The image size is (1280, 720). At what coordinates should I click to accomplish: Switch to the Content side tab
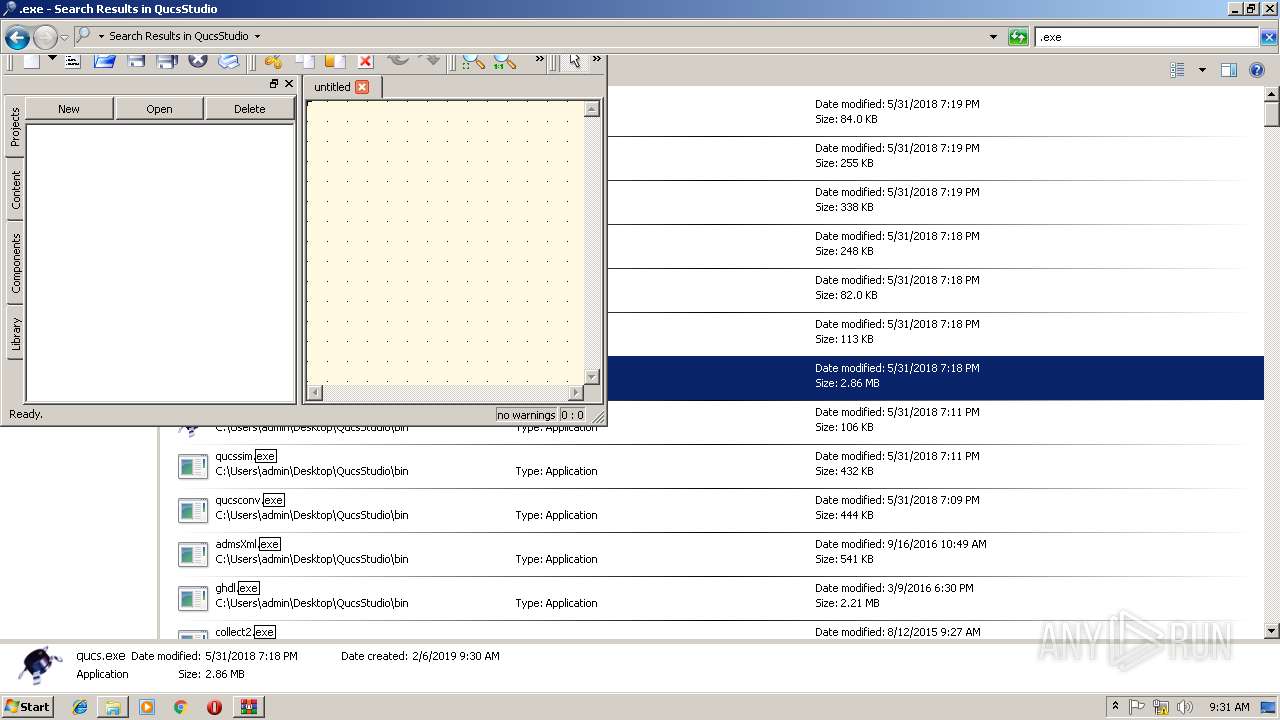click(15, 190)
